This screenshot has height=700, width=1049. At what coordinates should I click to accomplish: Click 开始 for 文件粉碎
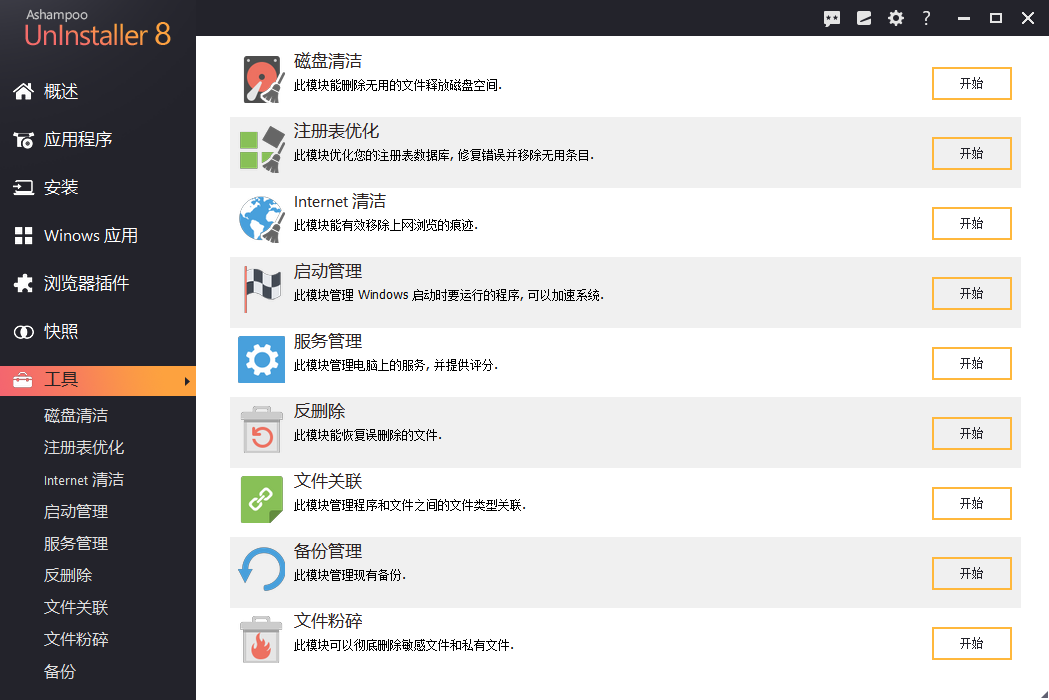point(971,643)
